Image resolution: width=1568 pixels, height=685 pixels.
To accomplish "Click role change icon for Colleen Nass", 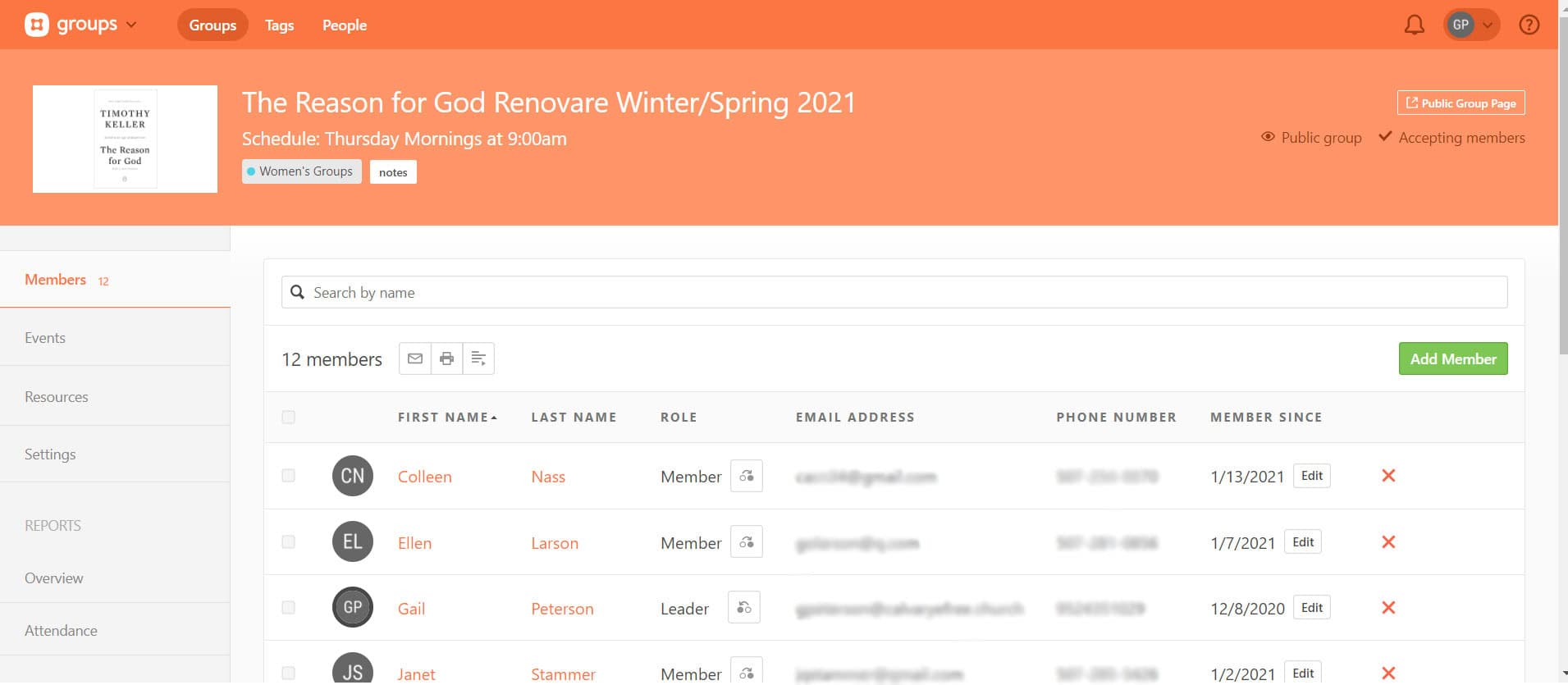I will coord(746,476).
